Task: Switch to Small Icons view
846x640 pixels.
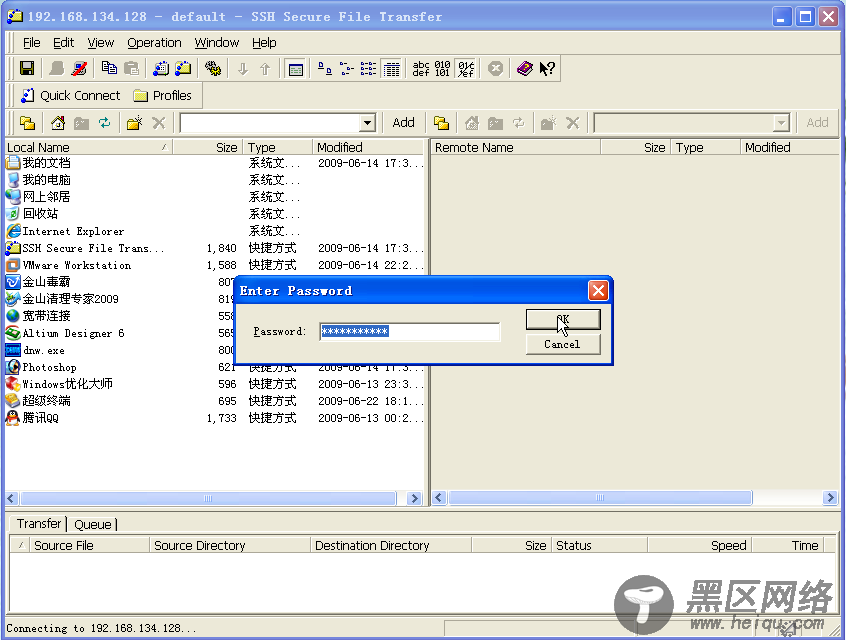Action: tap(346, 69)
